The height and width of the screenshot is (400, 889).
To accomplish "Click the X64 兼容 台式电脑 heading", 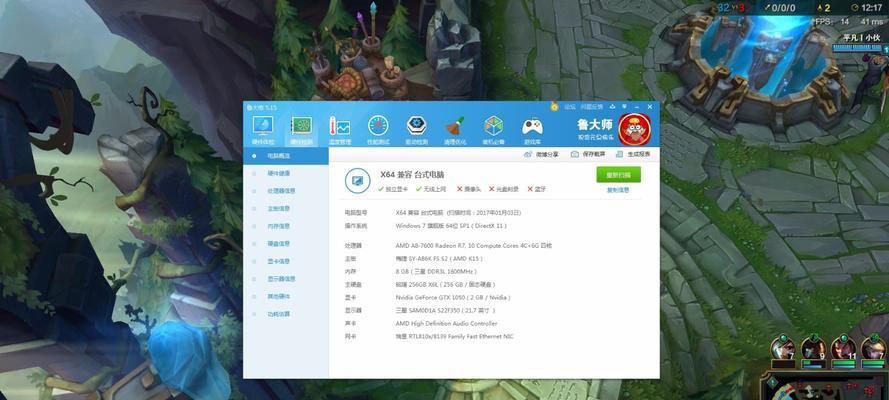I will tap(412, 175).
